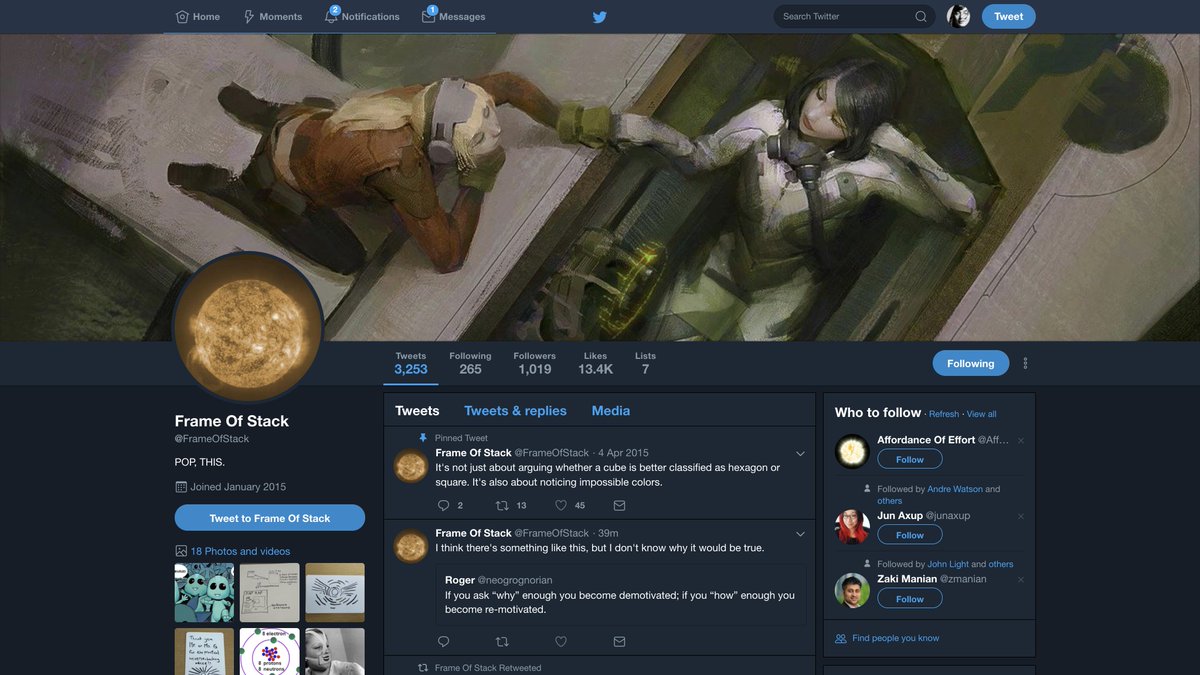1200x675 pixels.
Task: Click avatar on pinned tweet
Action: (411, 466)
